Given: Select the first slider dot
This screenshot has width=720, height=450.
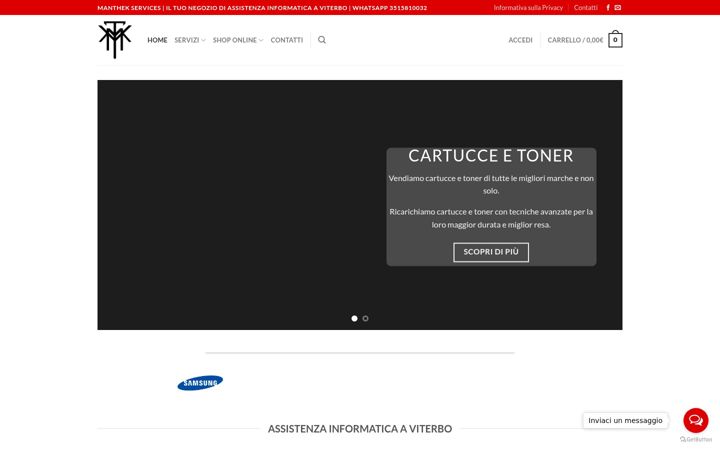Looking at the screenshot, I should 354,318.
